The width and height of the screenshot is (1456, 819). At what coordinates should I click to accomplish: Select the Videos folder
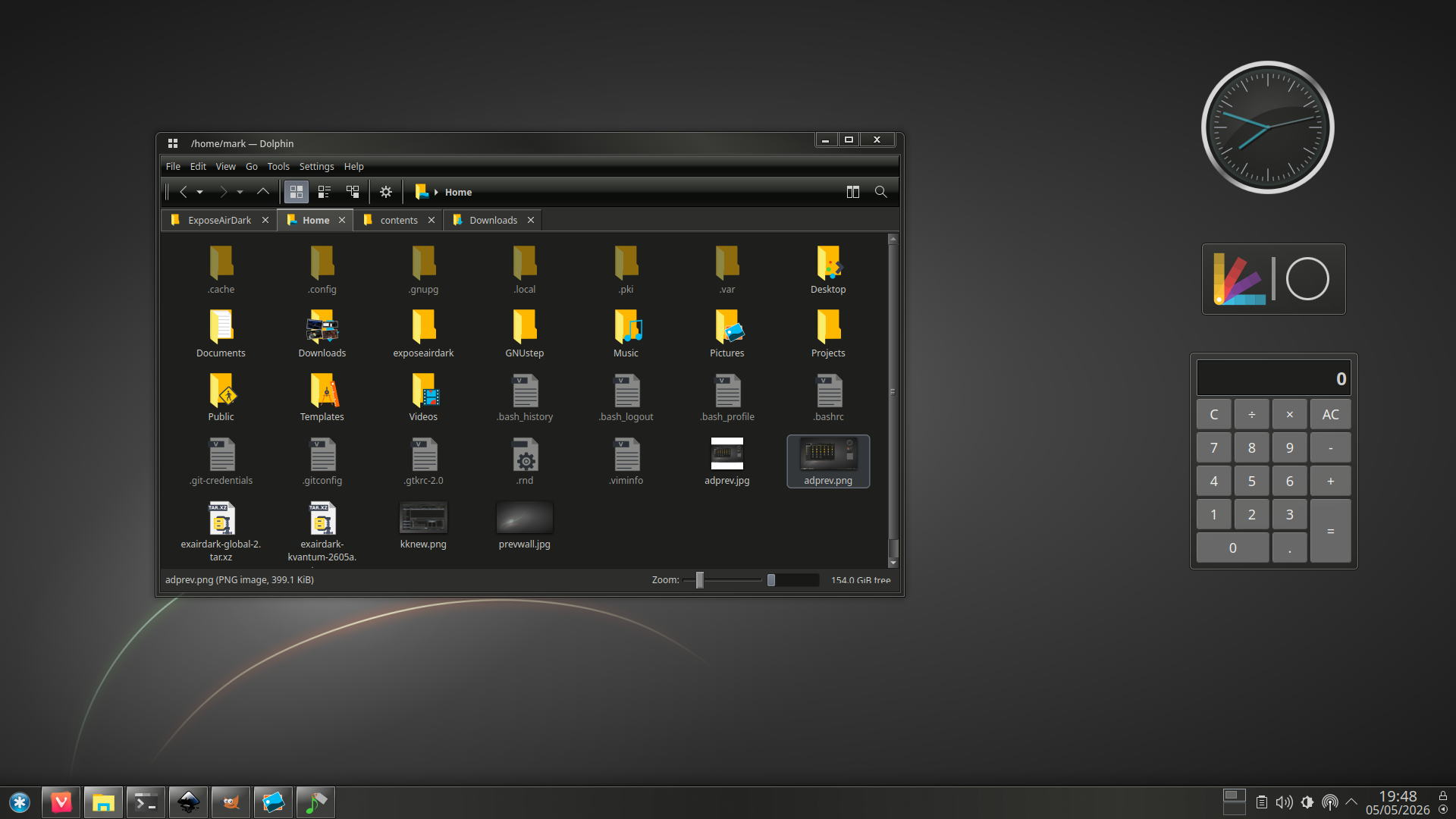(x=423, y=397)
